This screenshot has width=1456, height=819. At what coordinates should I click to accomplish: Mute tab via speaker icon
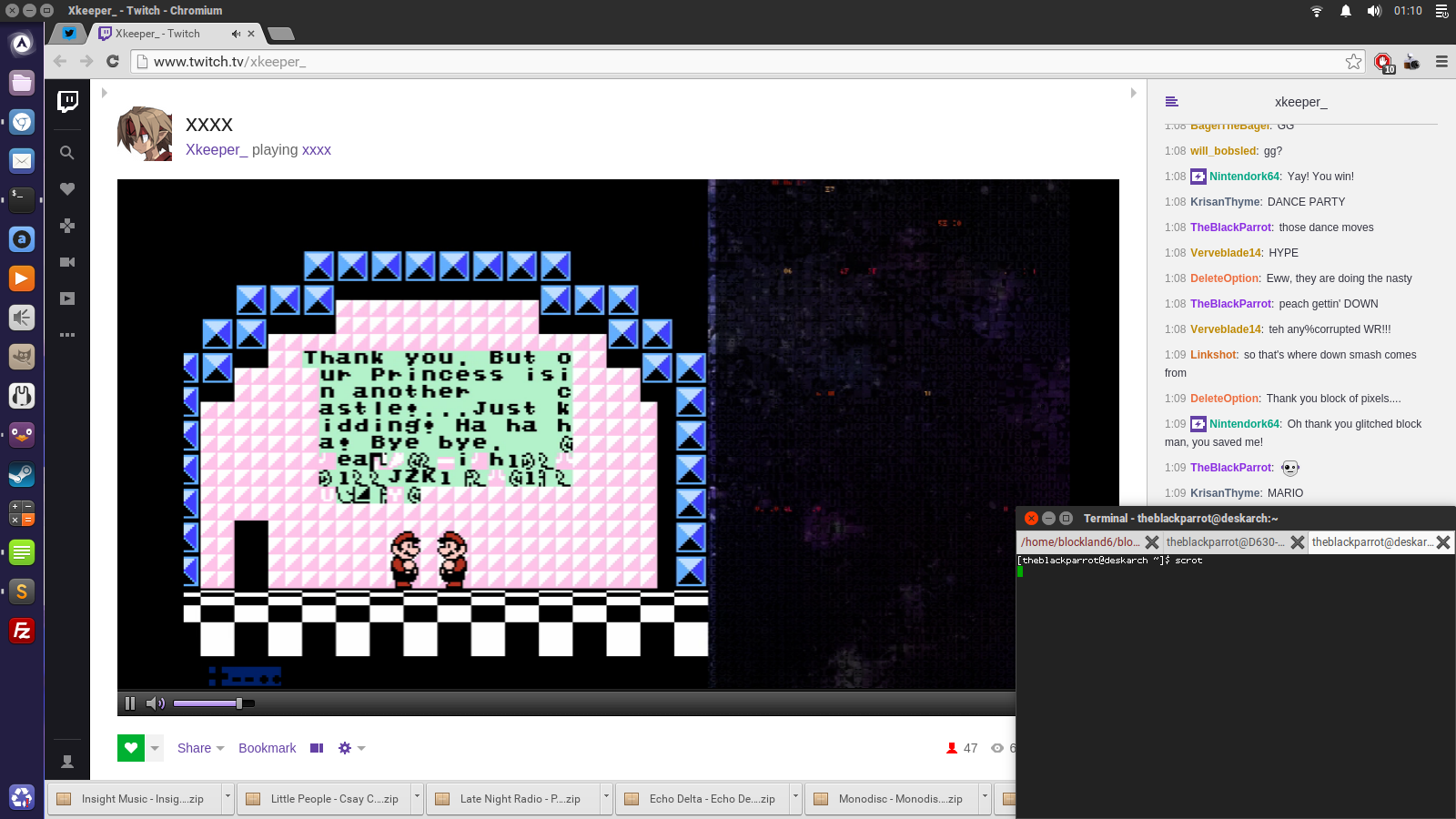point(236,34)
